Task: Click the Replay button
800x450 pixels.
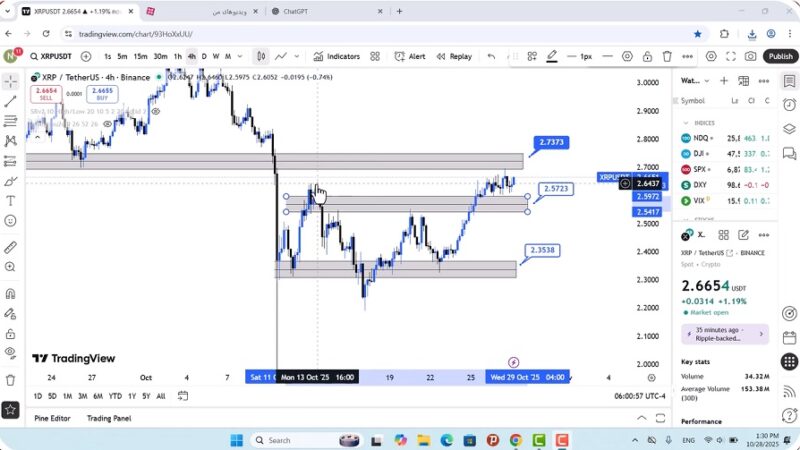Action: 453,56
